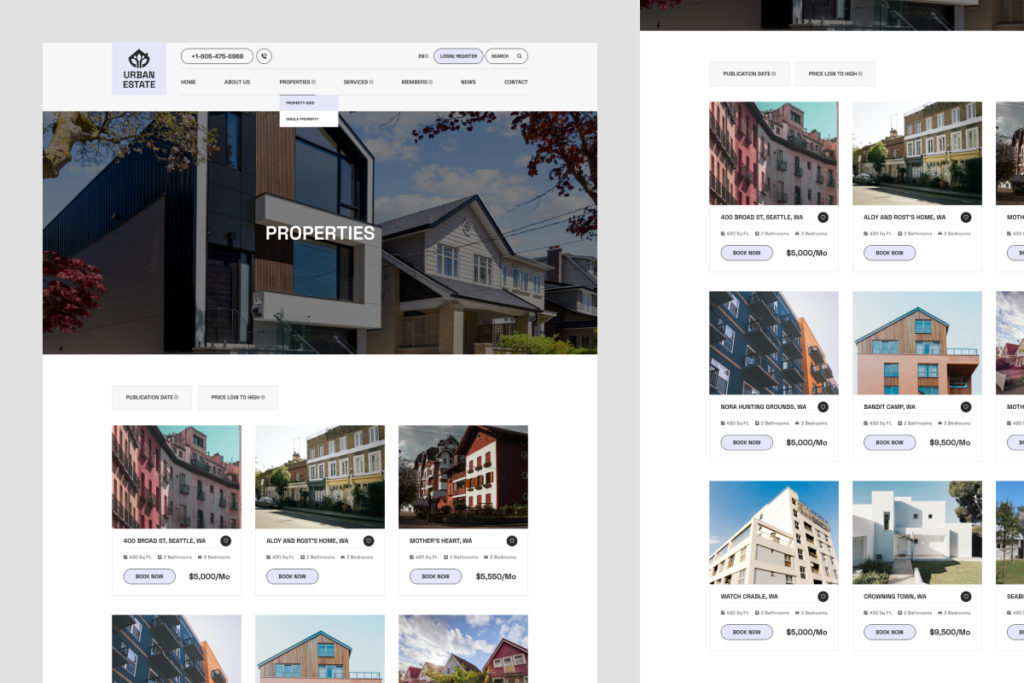Image resolution: width=1024 pixels, height=683 pixels.
Task: Favorite Aloy and Rost's Home on right page
Action: coord(966,217)
